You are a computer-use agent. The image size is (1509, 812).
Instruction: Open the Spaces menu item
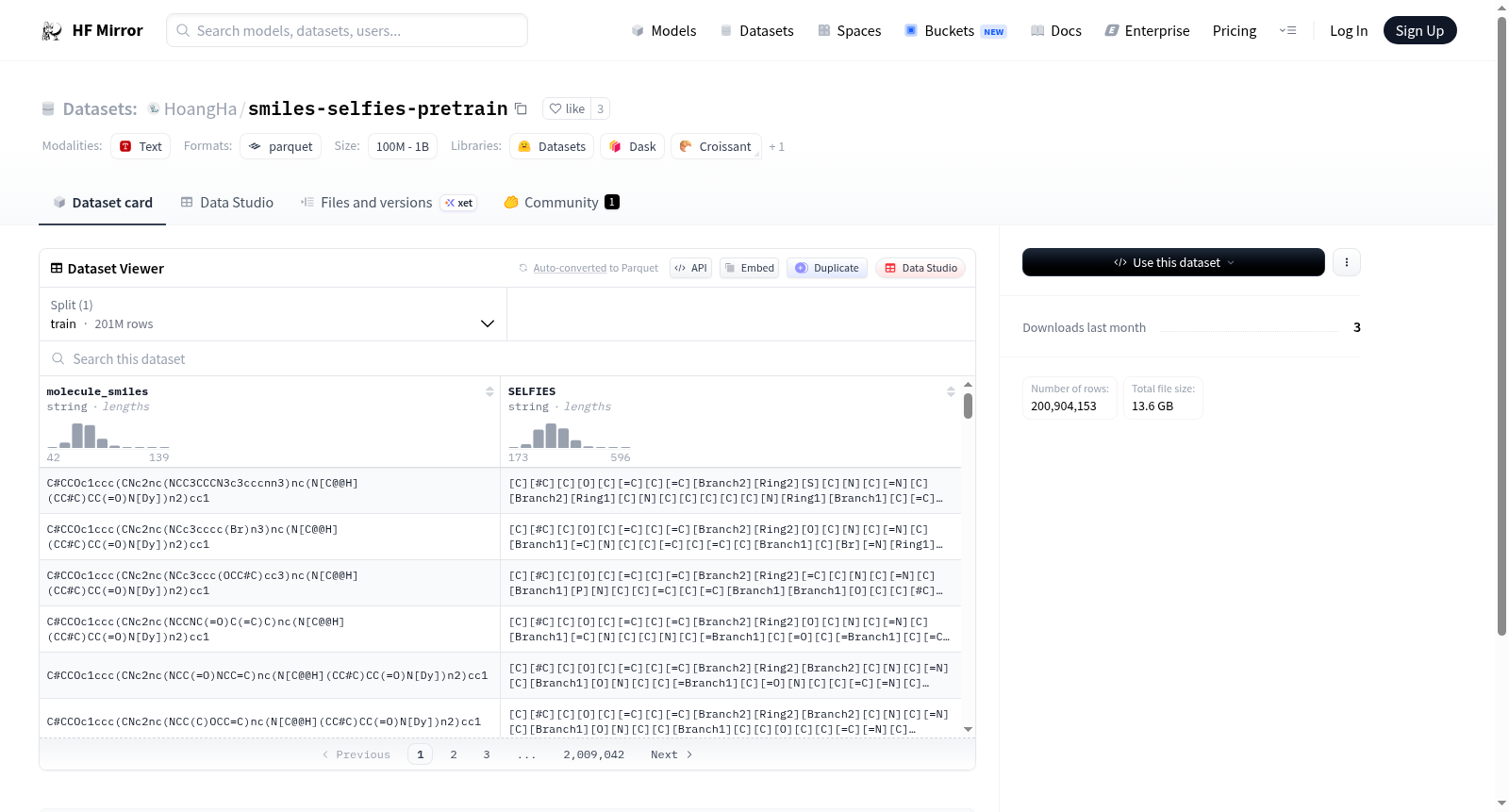[x=850, y=31]
